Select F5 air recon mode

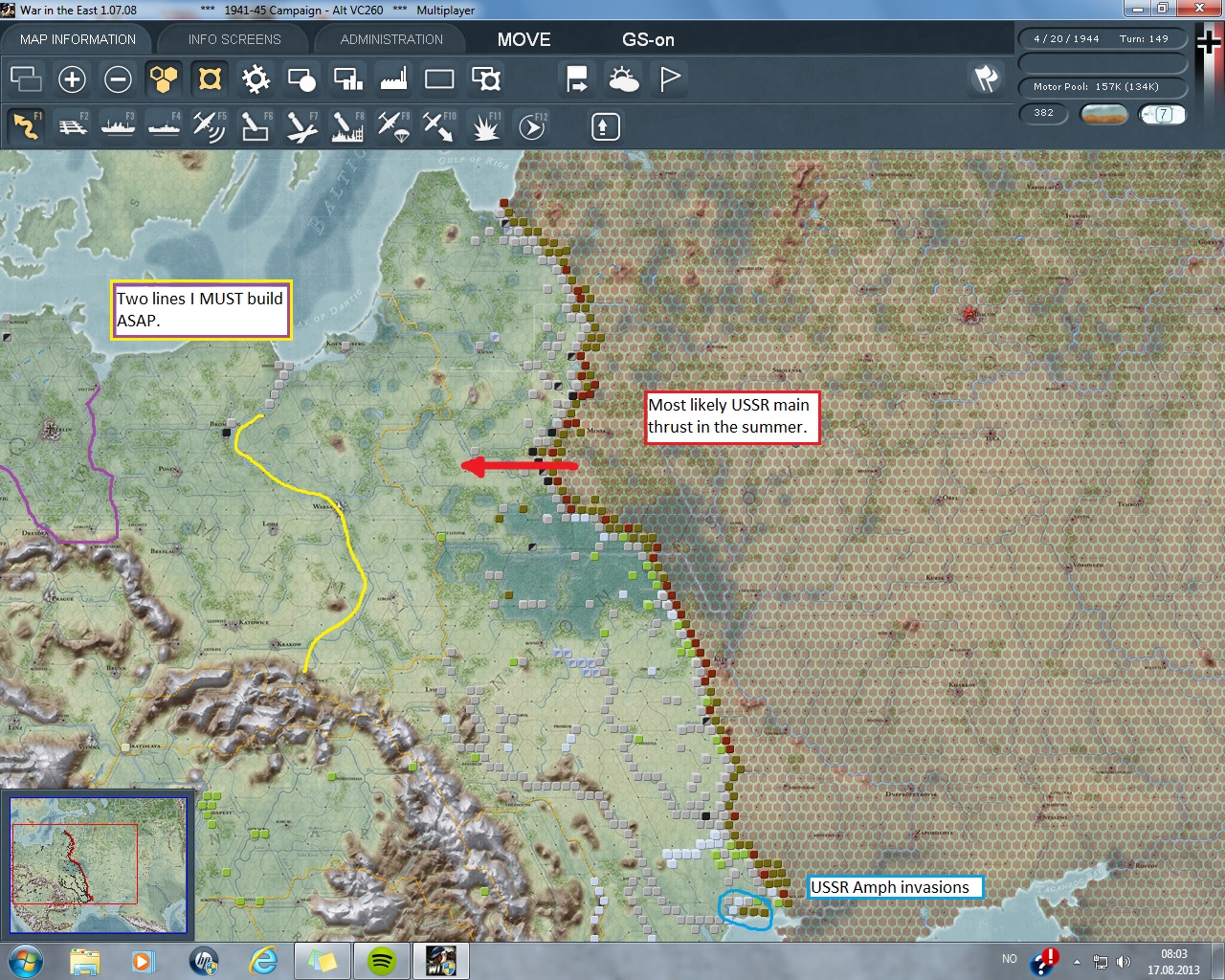click(210, 126)
